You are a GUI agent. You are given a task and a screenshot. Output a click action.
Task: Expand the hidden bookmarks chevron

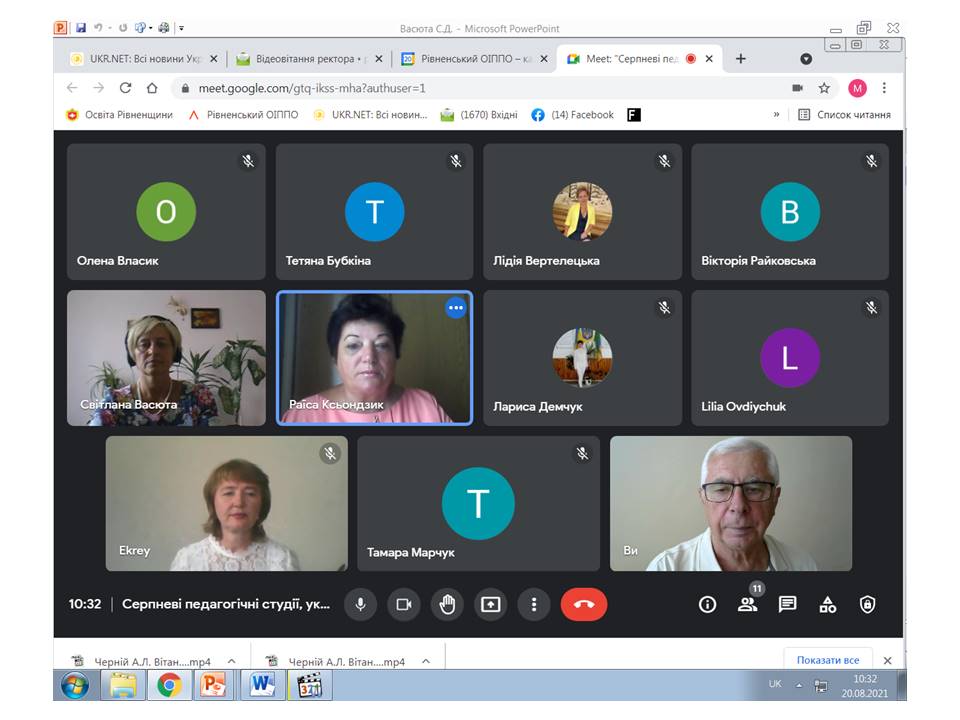tap(776, 114)
